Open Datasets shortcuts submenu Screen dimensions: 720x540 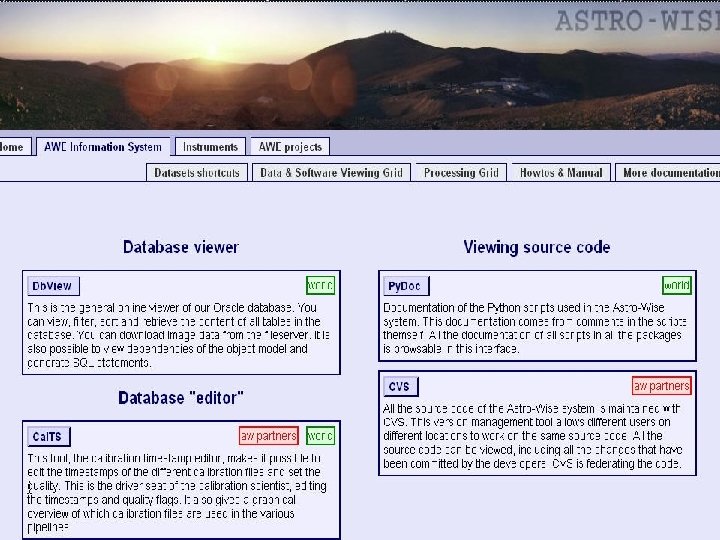tap(197, 173)
